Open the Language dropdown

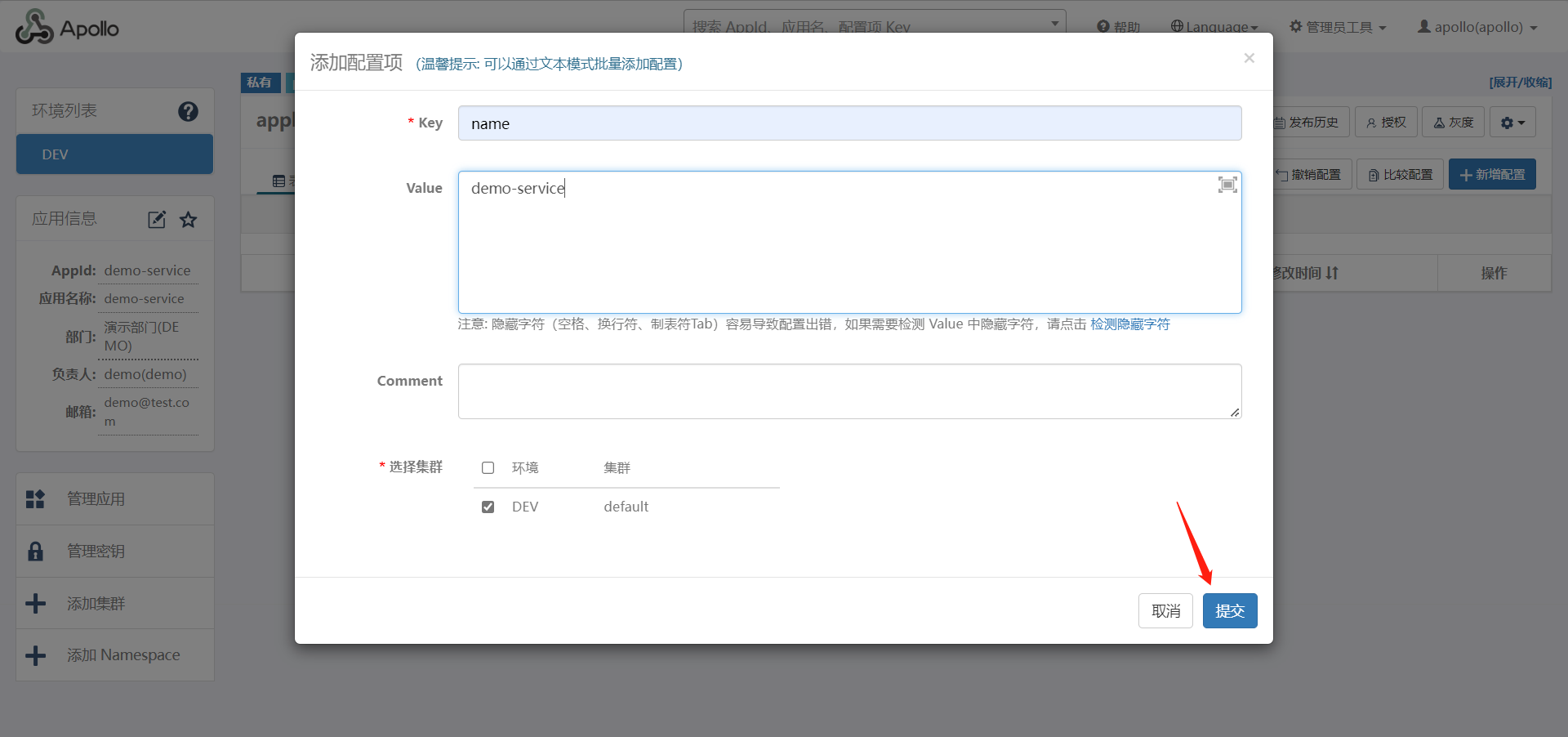pos(1214,27)
